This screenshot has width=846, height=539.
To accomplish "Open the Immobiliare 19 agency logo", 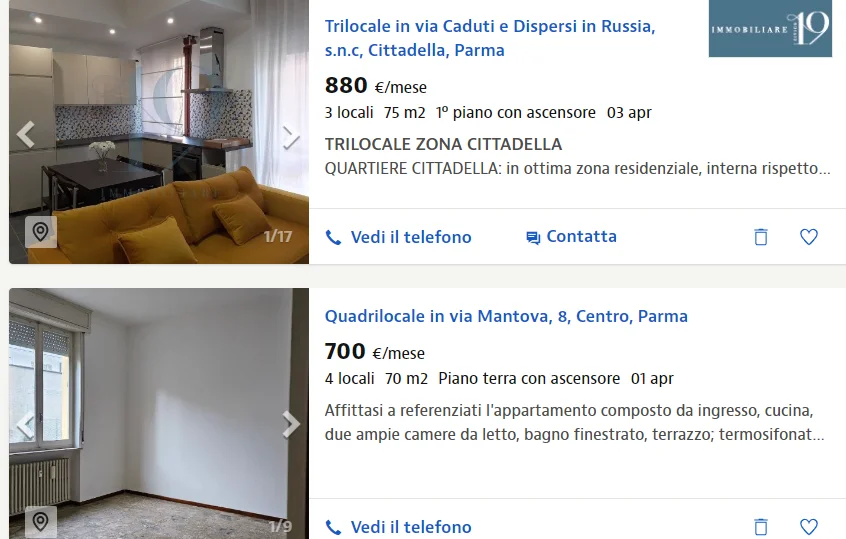I will pyautogui.click(x=770, y=29).
